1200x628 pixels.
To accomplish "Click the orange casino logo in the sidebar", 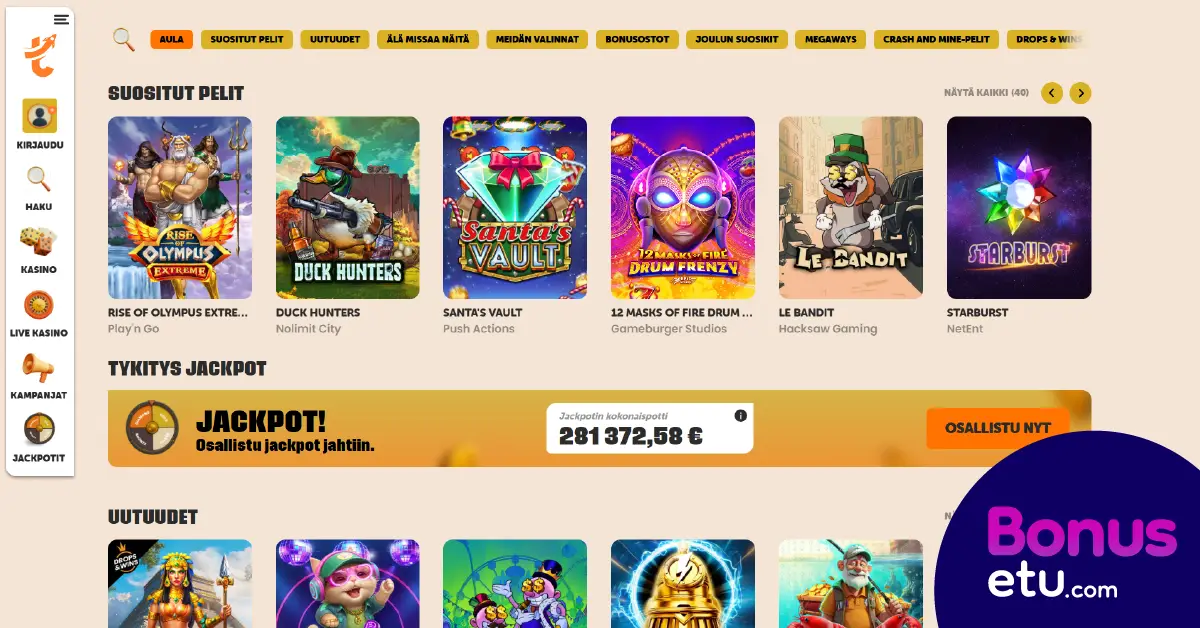I will pos(40,56).
